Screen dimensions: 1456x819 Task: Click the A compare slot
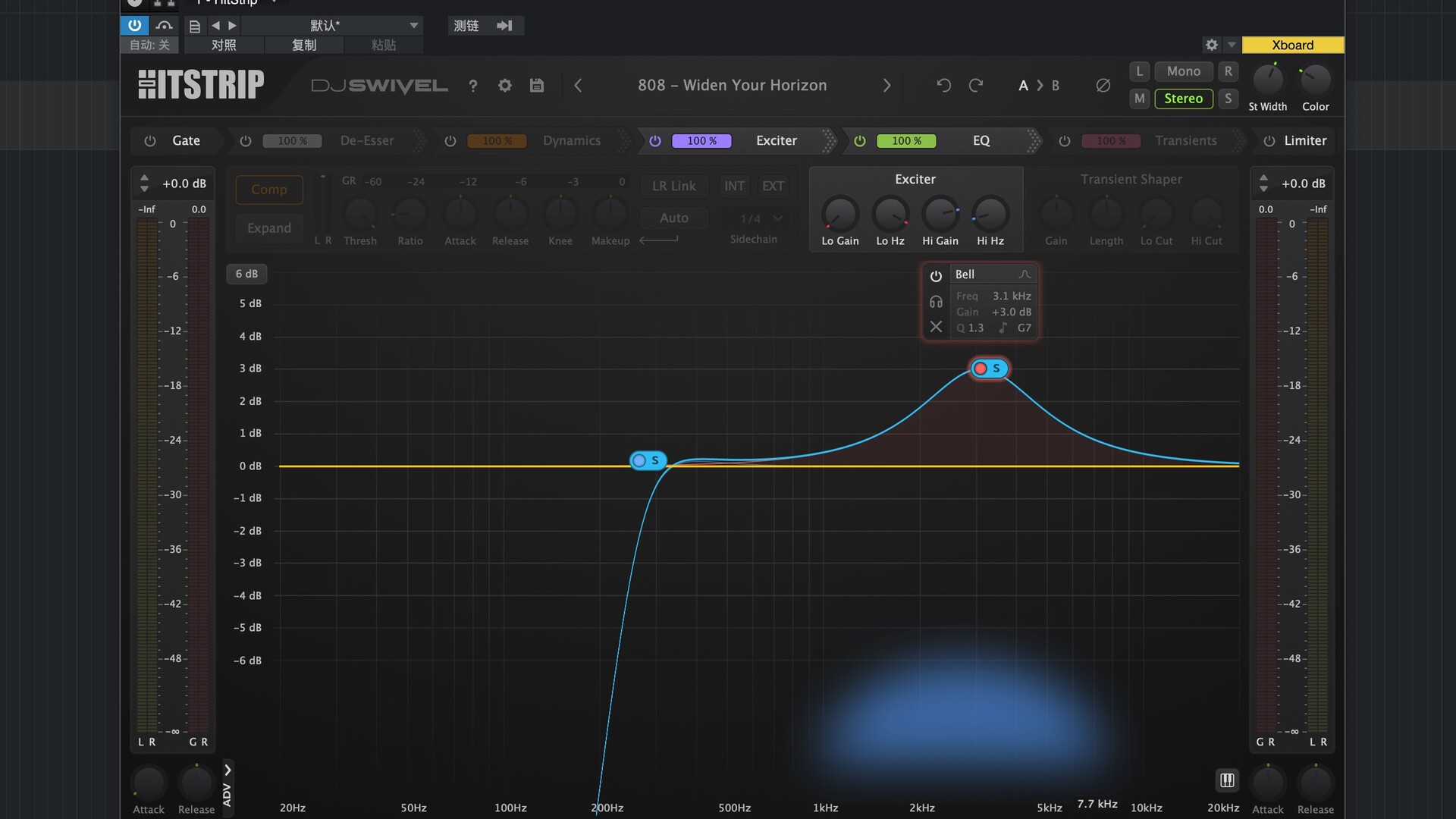click(x=1023, y=86)
